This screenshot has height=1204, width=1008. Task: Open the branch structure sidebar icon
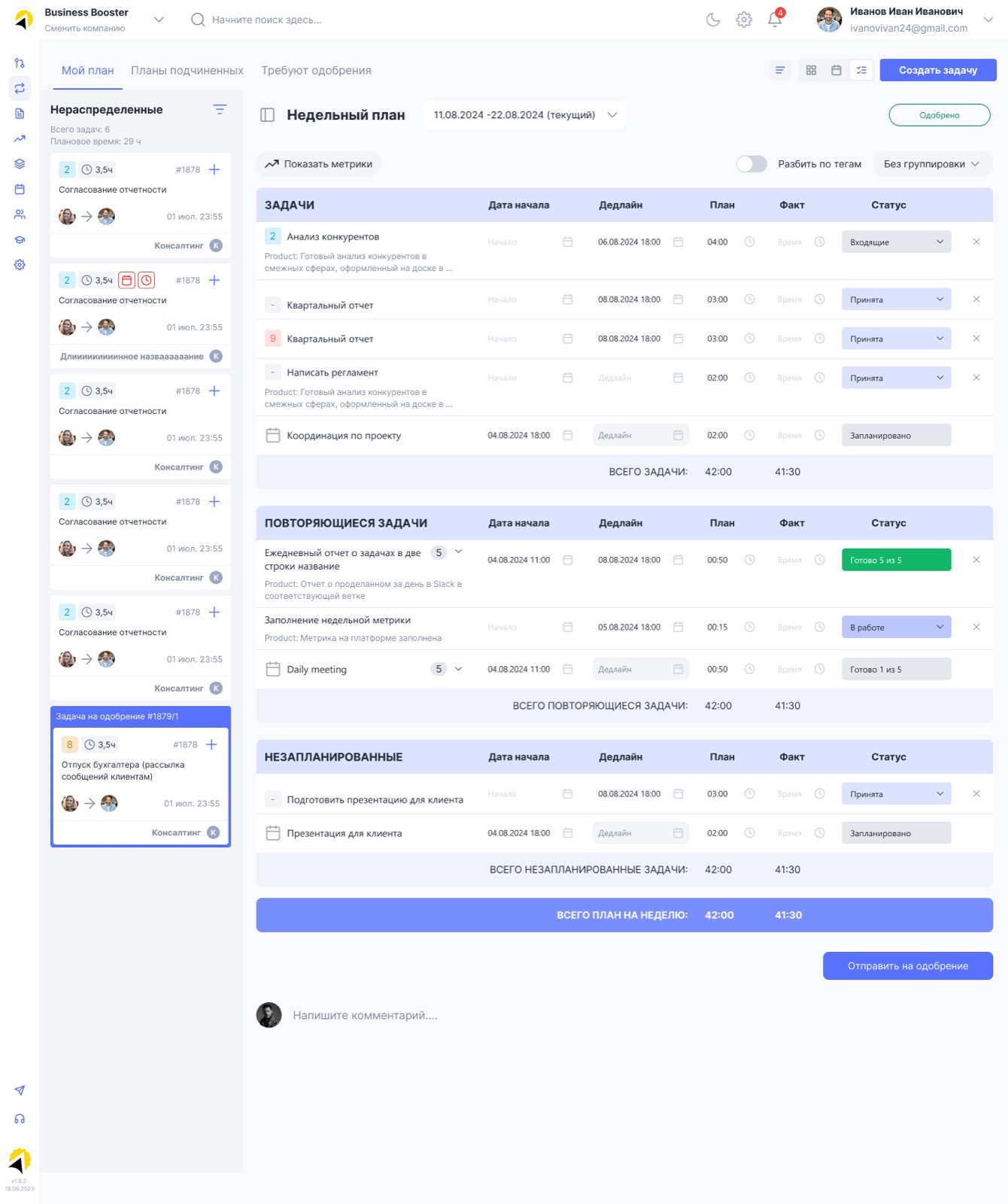tap(20, 63)
